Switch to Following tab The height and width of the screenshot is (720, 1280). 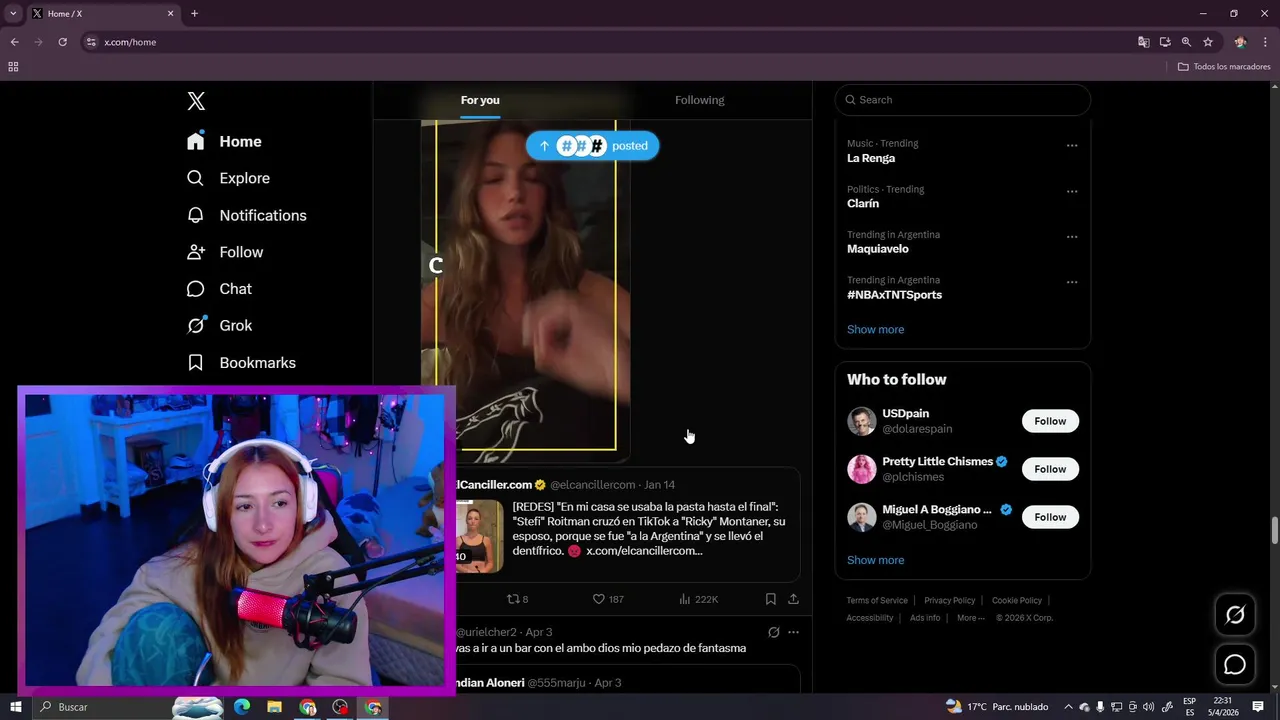coord(700,100)
